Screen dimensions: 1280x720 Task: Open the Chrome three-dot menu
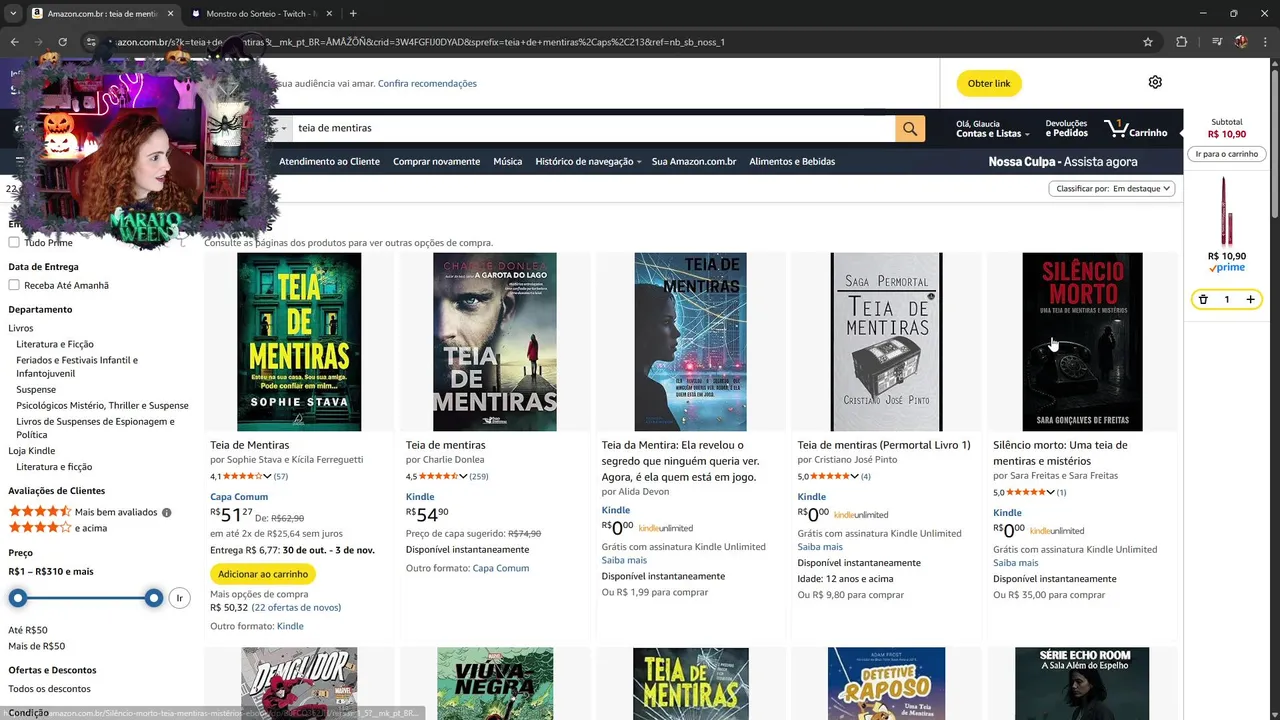(1265, 42)
